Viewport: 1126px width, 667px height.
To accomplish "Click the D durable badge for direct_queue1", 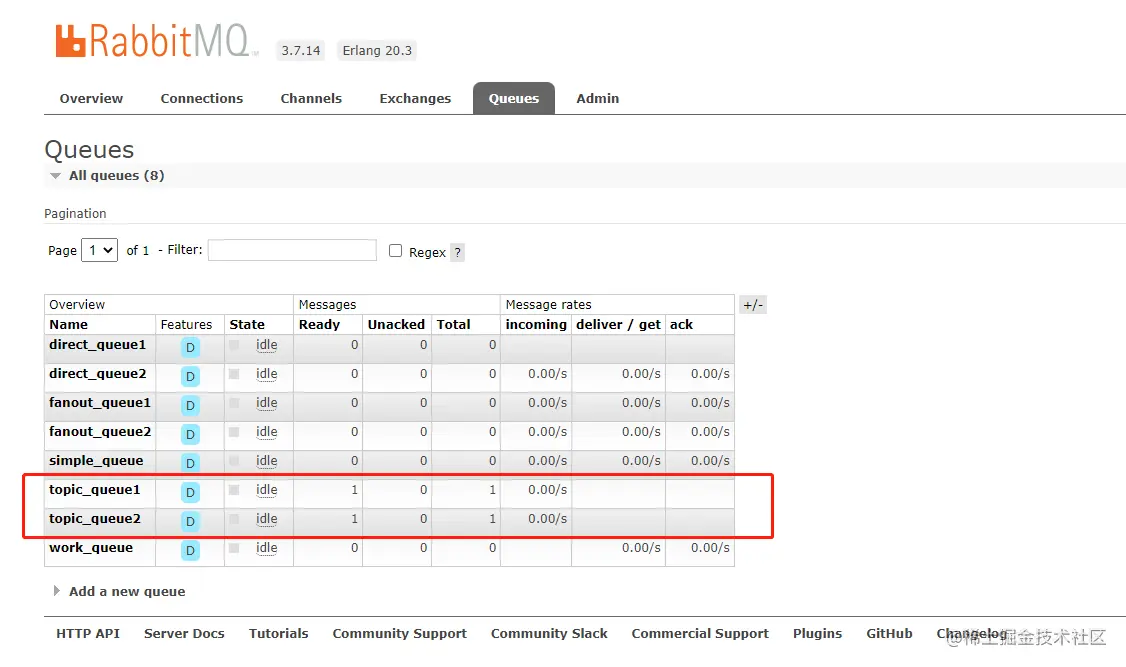I will [x=190, y=348].
